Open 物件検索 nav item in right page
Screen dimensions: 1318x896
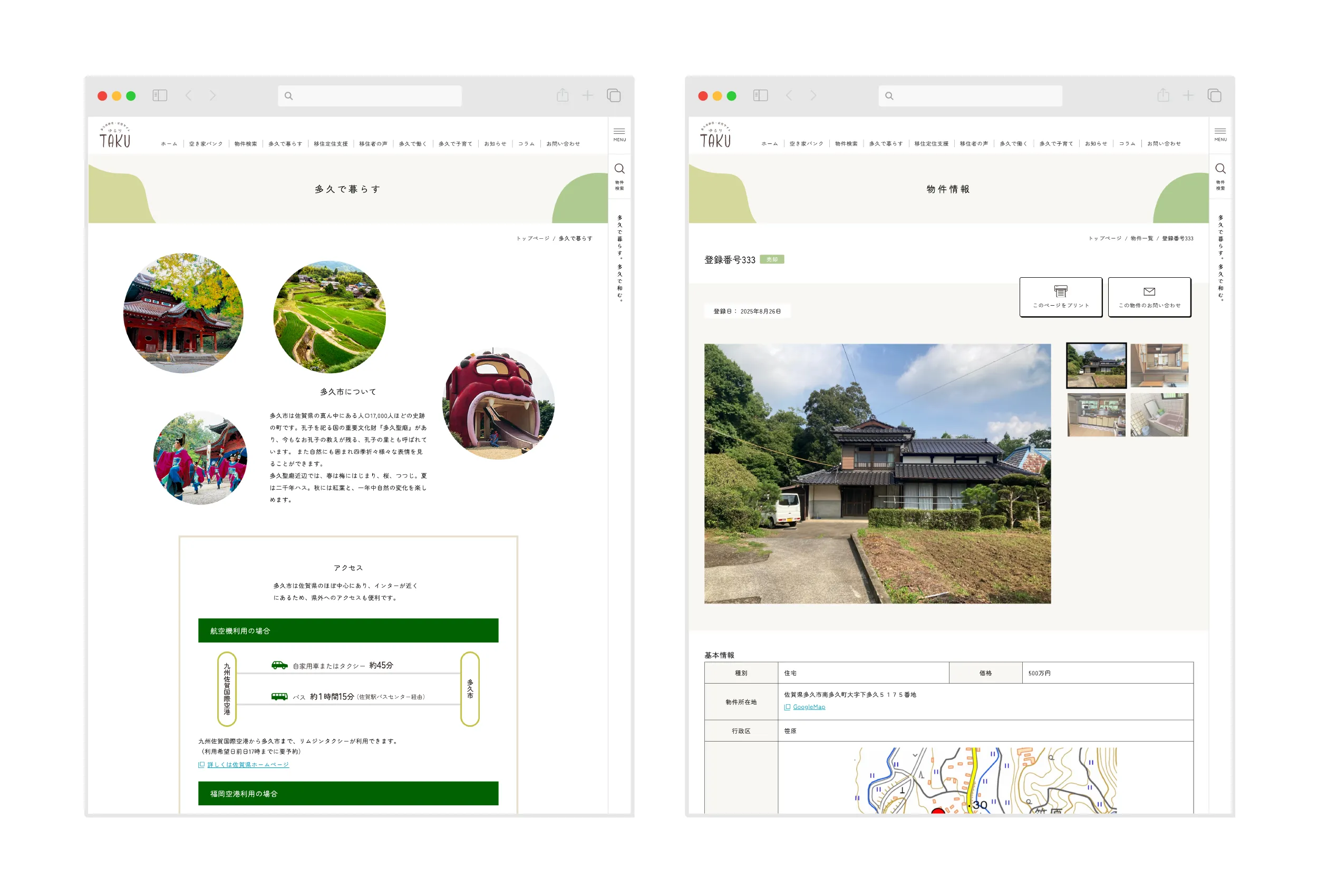[846, 144]
